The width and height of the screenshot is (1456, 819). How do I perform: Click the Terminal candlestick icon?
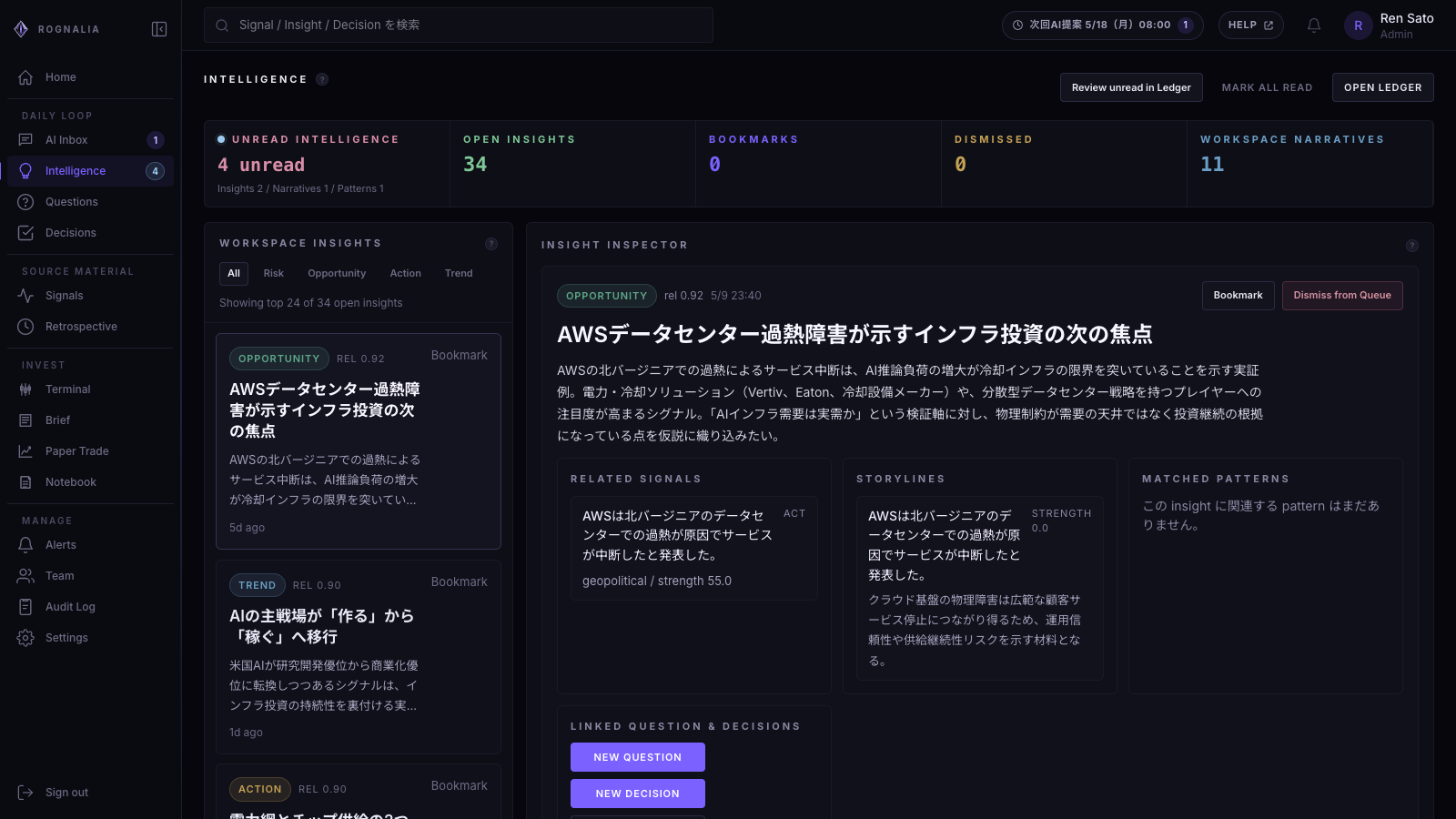(x=25, y=389)
